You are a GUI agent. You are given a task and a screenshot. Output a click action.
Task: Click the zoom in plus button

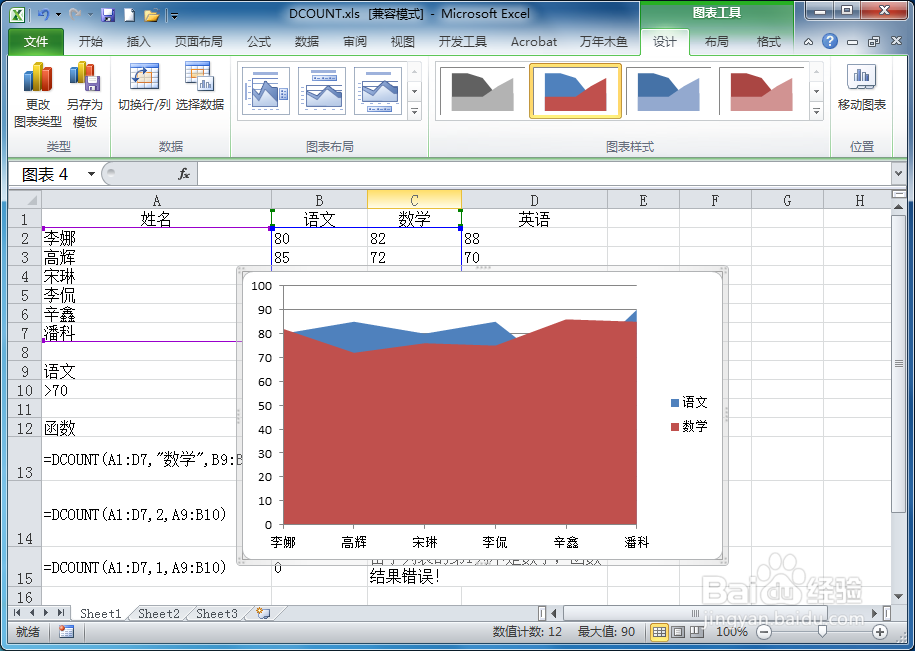pos(880,632)
